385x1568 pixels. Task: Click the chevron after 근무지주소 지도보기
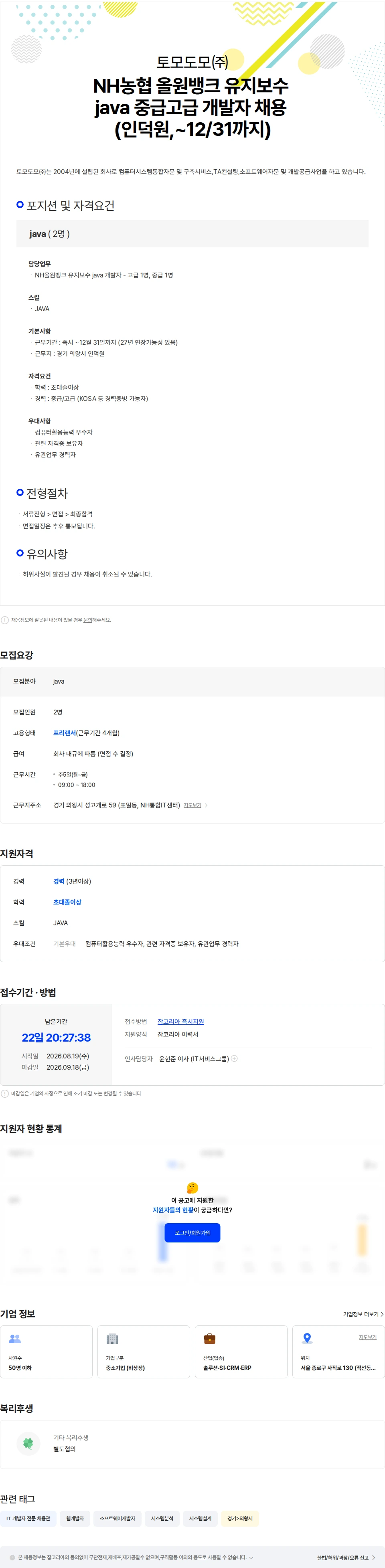206,805
